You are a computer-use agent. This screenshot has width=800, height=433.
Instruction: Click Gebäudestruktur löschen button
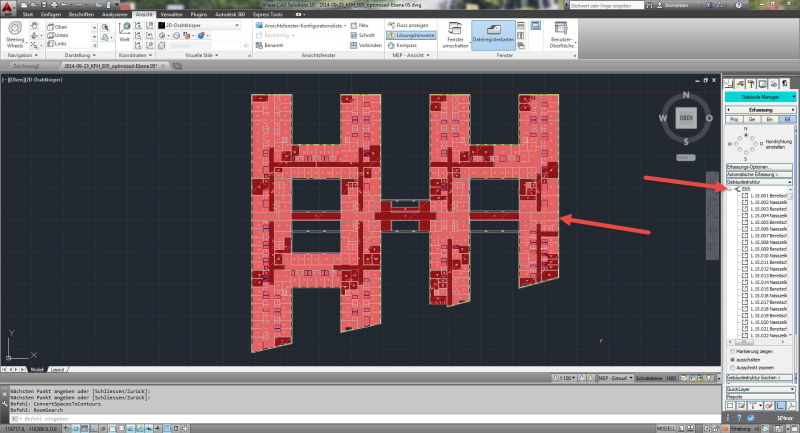point(759,377)
